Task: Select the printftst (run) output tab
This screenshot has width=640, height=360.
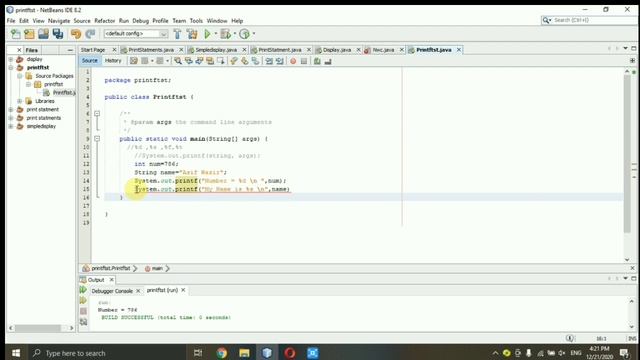Action: coord(162,290)
